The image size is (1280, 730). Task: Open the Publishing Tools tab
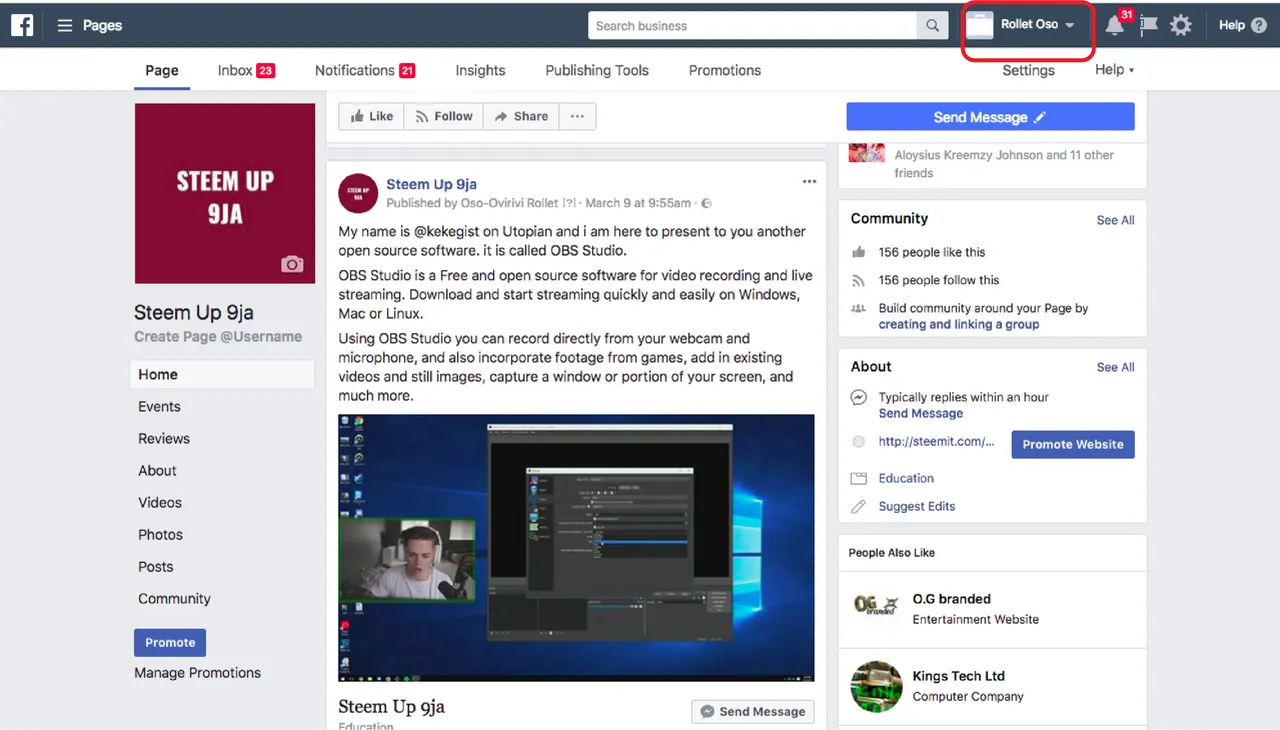[597, 70]
